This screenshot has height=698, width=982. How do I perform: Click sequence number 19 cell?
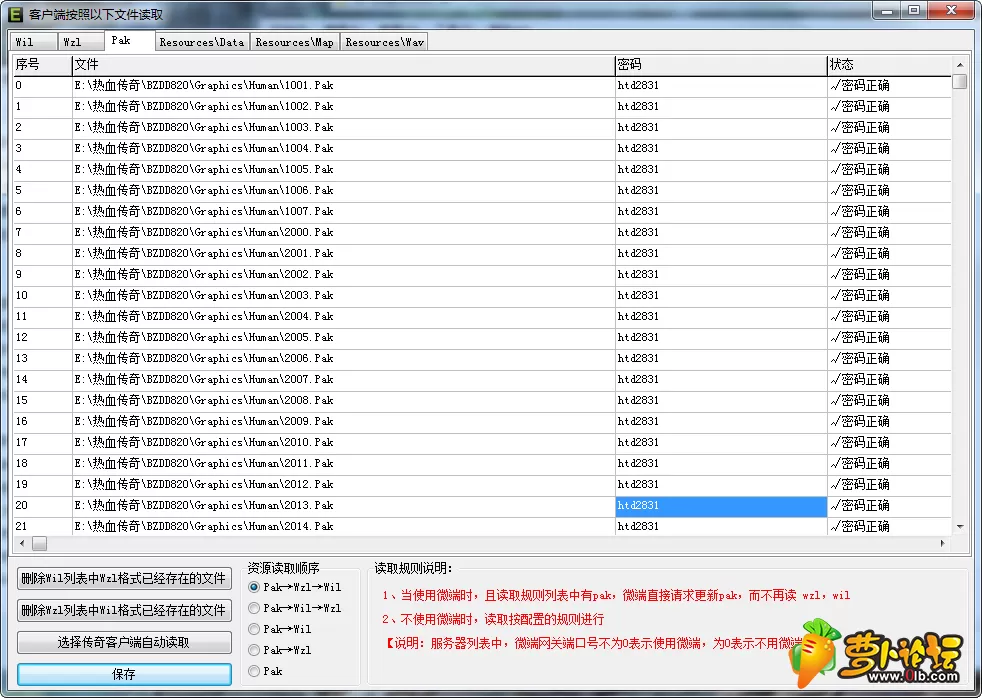(43, 484)
